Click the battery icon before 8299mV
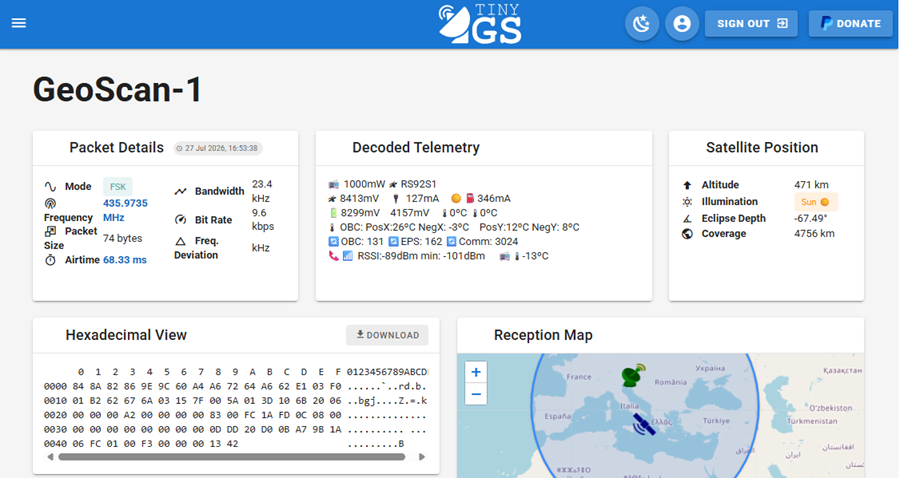900x478 pixels. [x=333, y=213]
